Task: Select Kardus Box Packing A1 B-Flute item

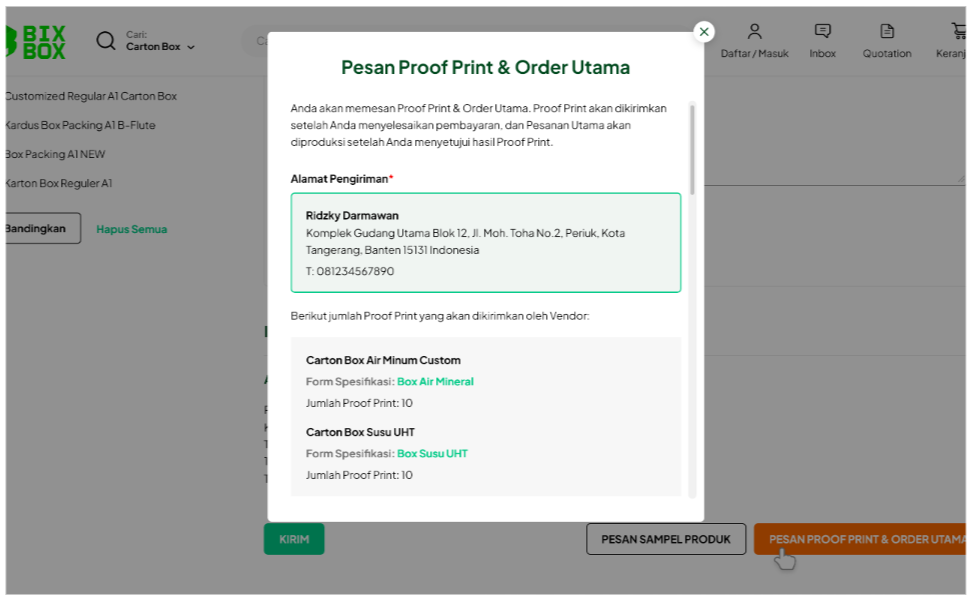Action: [x=80, y=126]
